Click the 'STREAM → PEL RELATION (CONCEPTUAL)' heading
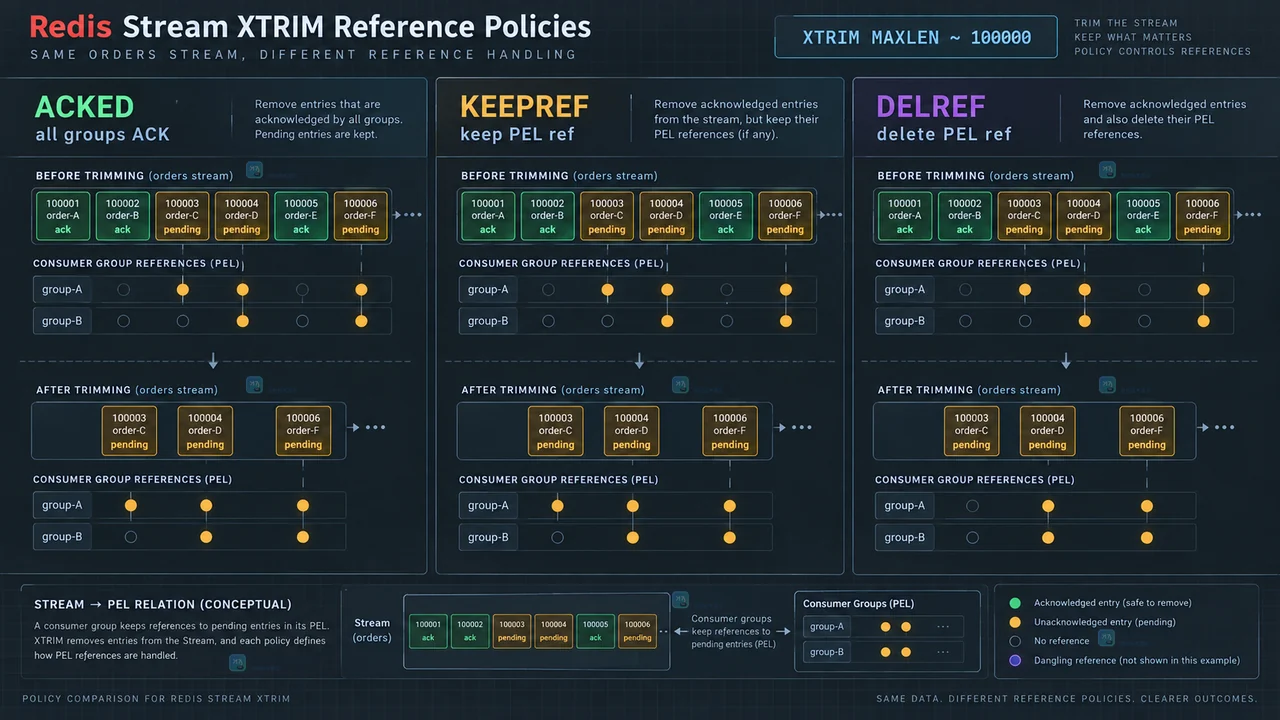The height and width of the screenshot is (720, 1280). point(163,605)
